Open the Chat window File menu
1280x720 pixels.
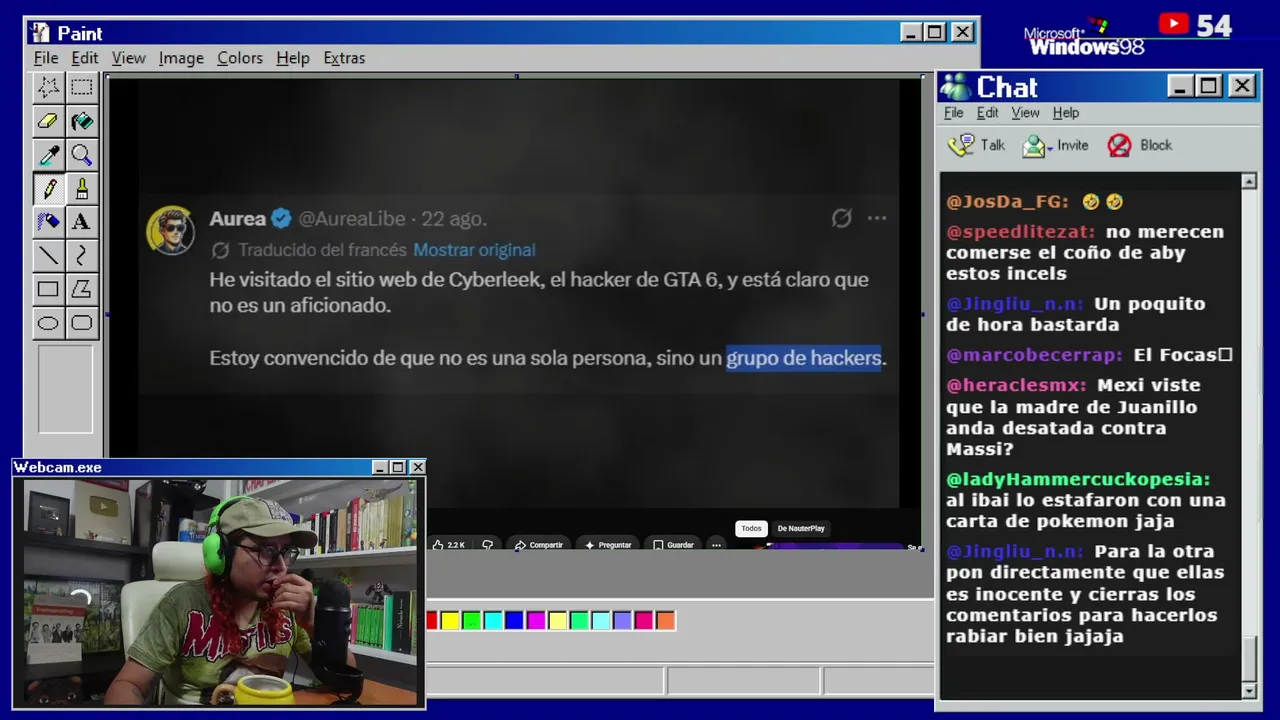click(954, 113)
